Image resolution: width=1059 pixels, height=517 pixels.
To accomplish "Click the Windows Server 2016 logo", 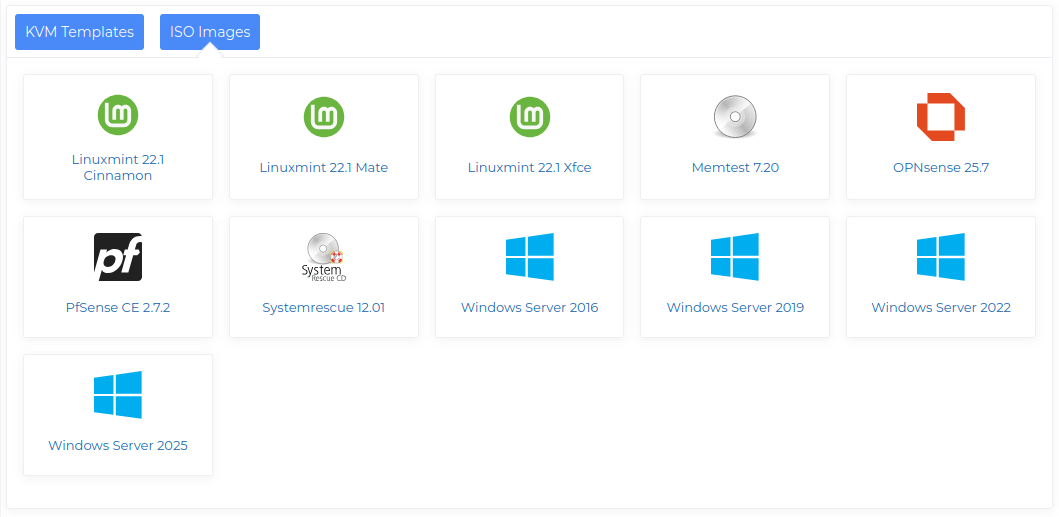I will click(530, 257).
